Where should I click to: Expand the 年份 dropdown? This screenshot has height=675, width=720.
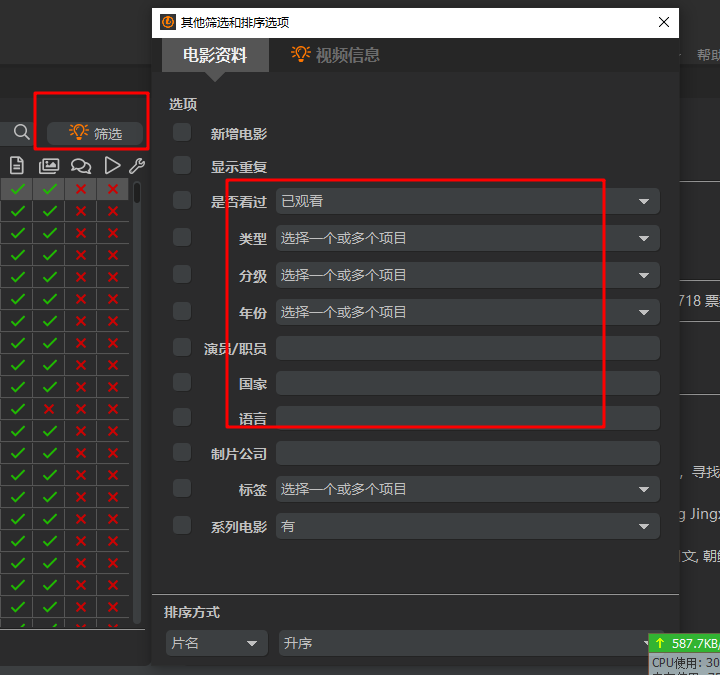[x=467, y=312]
